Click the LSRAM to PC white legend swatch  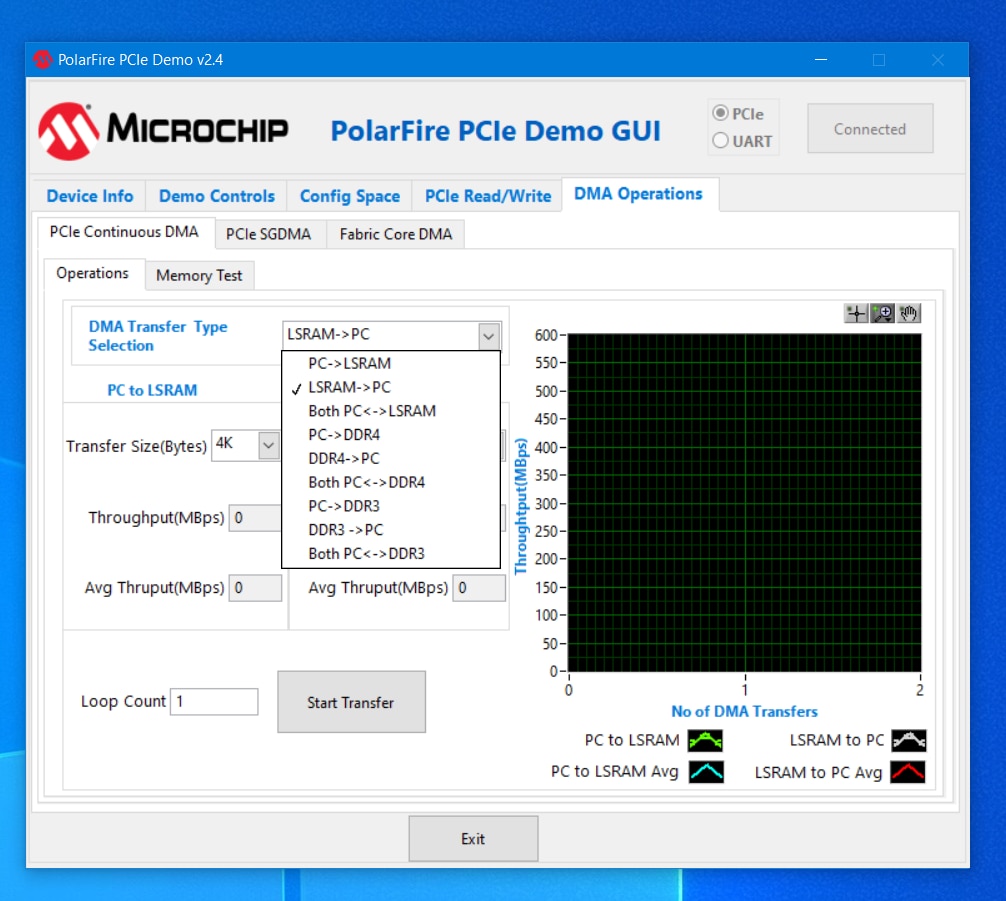coord(908,741)
